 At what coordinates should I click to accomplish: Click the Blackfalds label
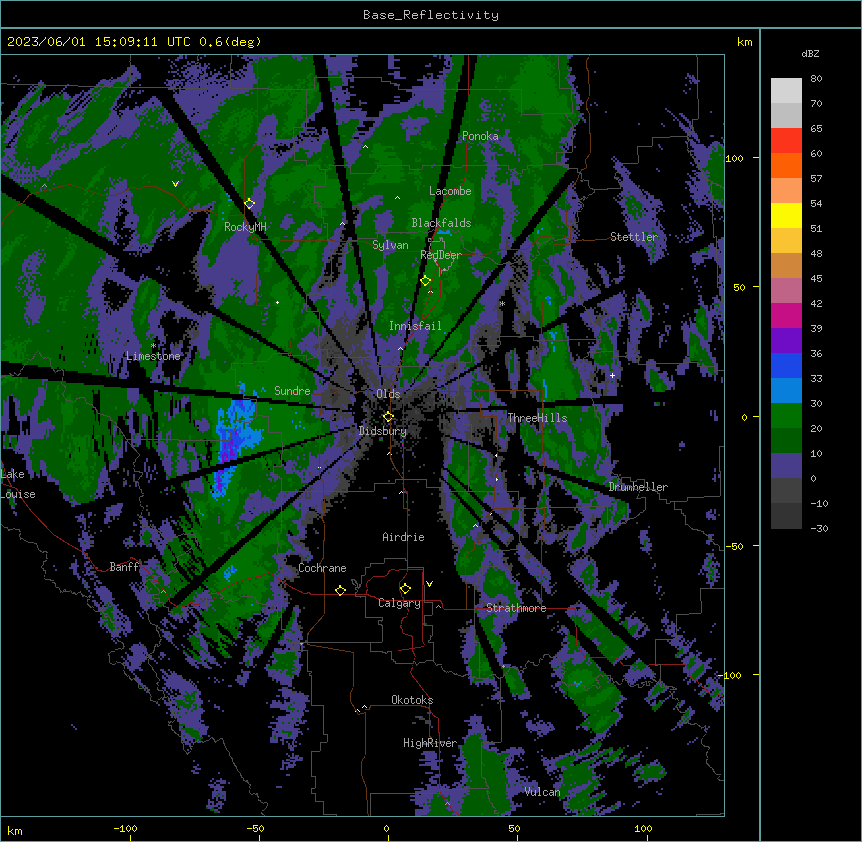point(441,223)
